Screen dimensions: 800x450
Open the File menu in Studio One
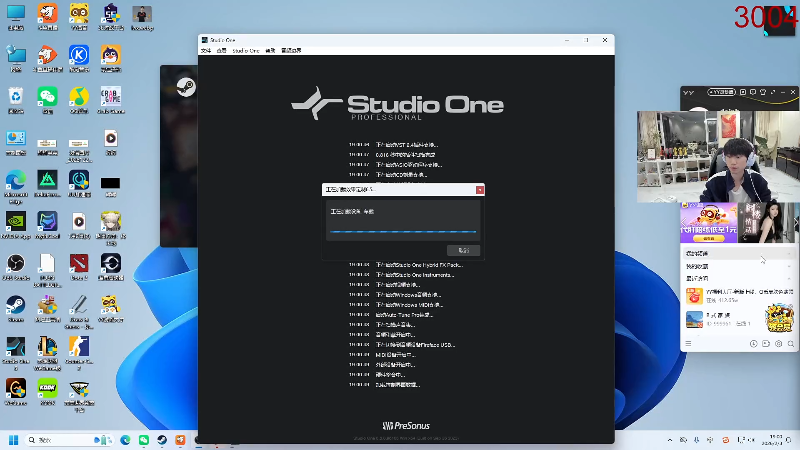[x=206, y=51]
